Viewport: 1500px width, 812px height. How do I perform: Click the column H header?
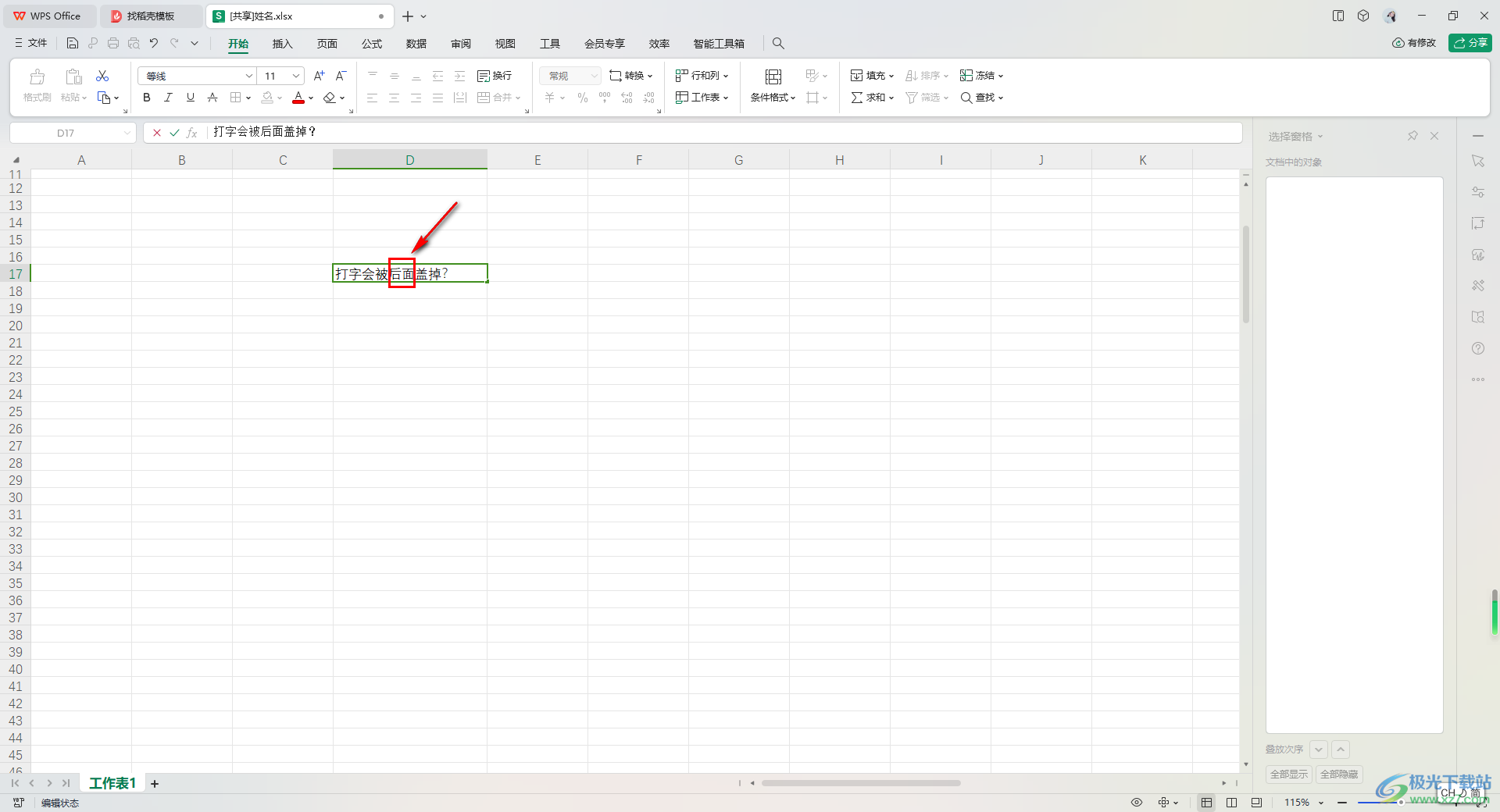839,160
